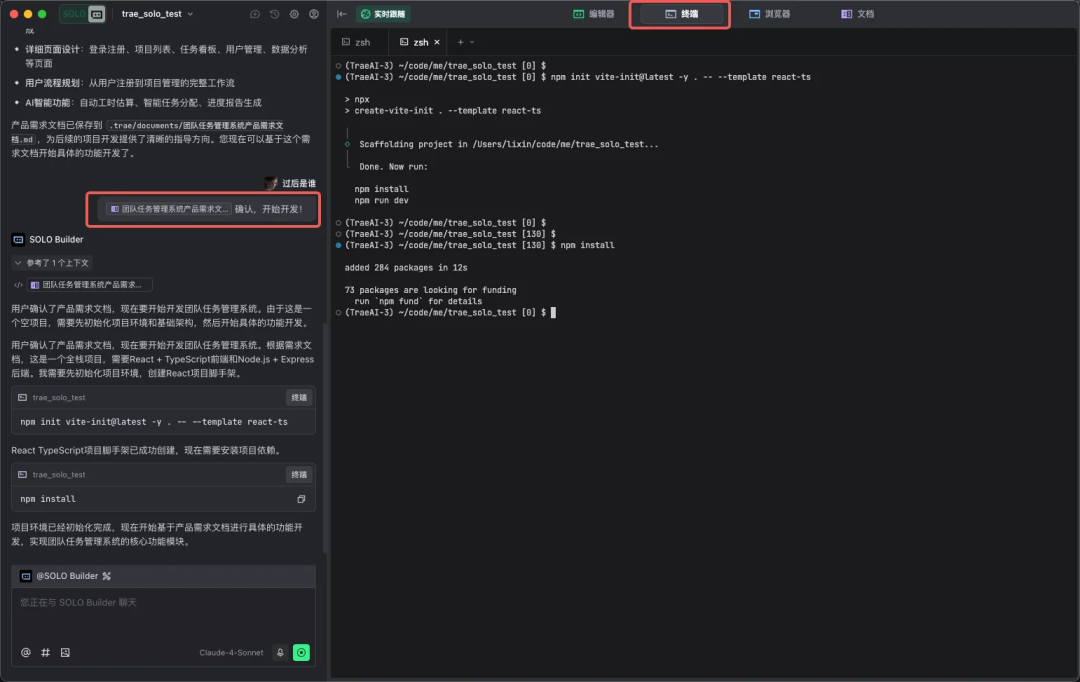Click the 文档 tab document icon
The width and height of the screenshot is (1080, 682).
(847, 14)
